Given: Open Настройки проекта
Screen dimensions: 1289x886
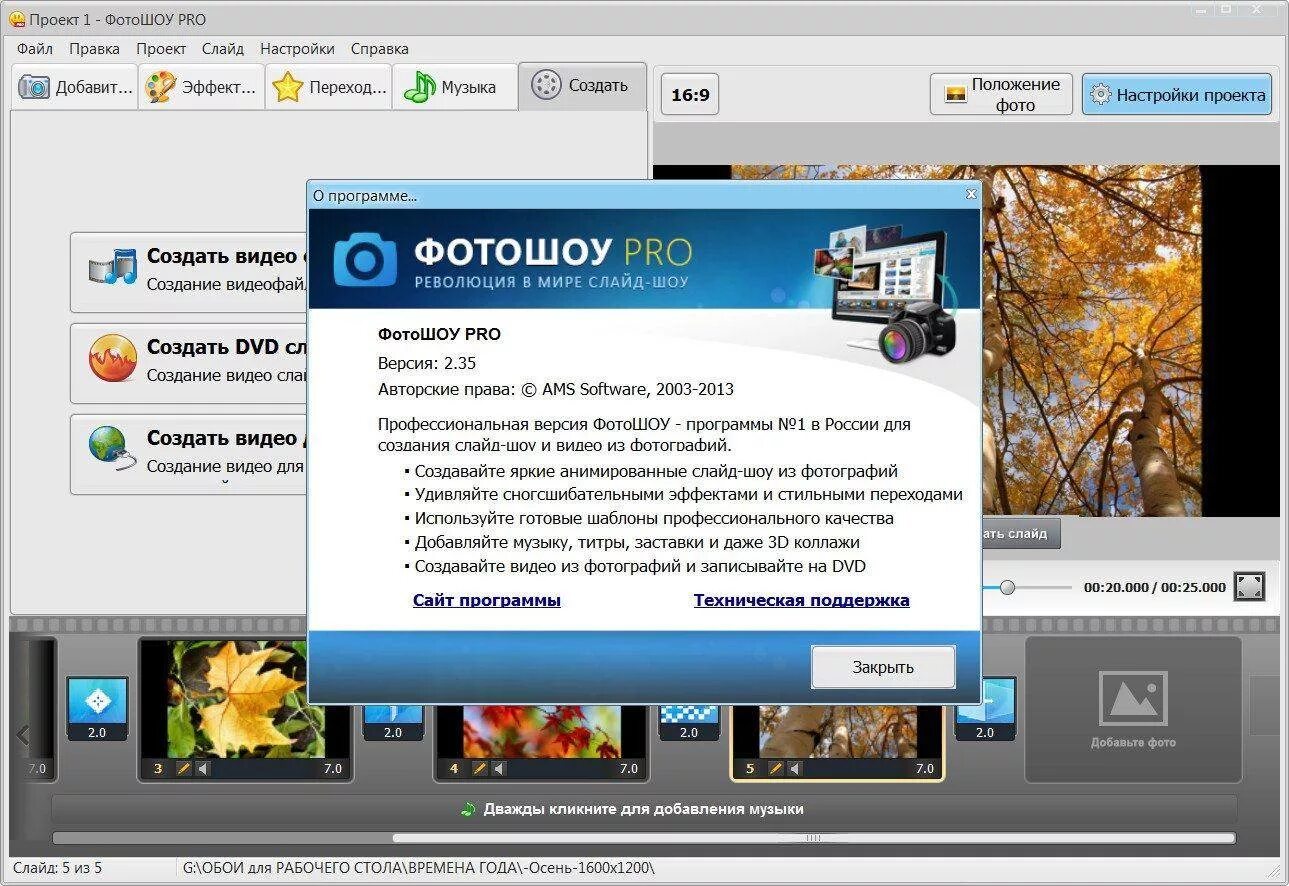Looking at the screenshot, I should pyautogui.click(x=1177, y=95).
